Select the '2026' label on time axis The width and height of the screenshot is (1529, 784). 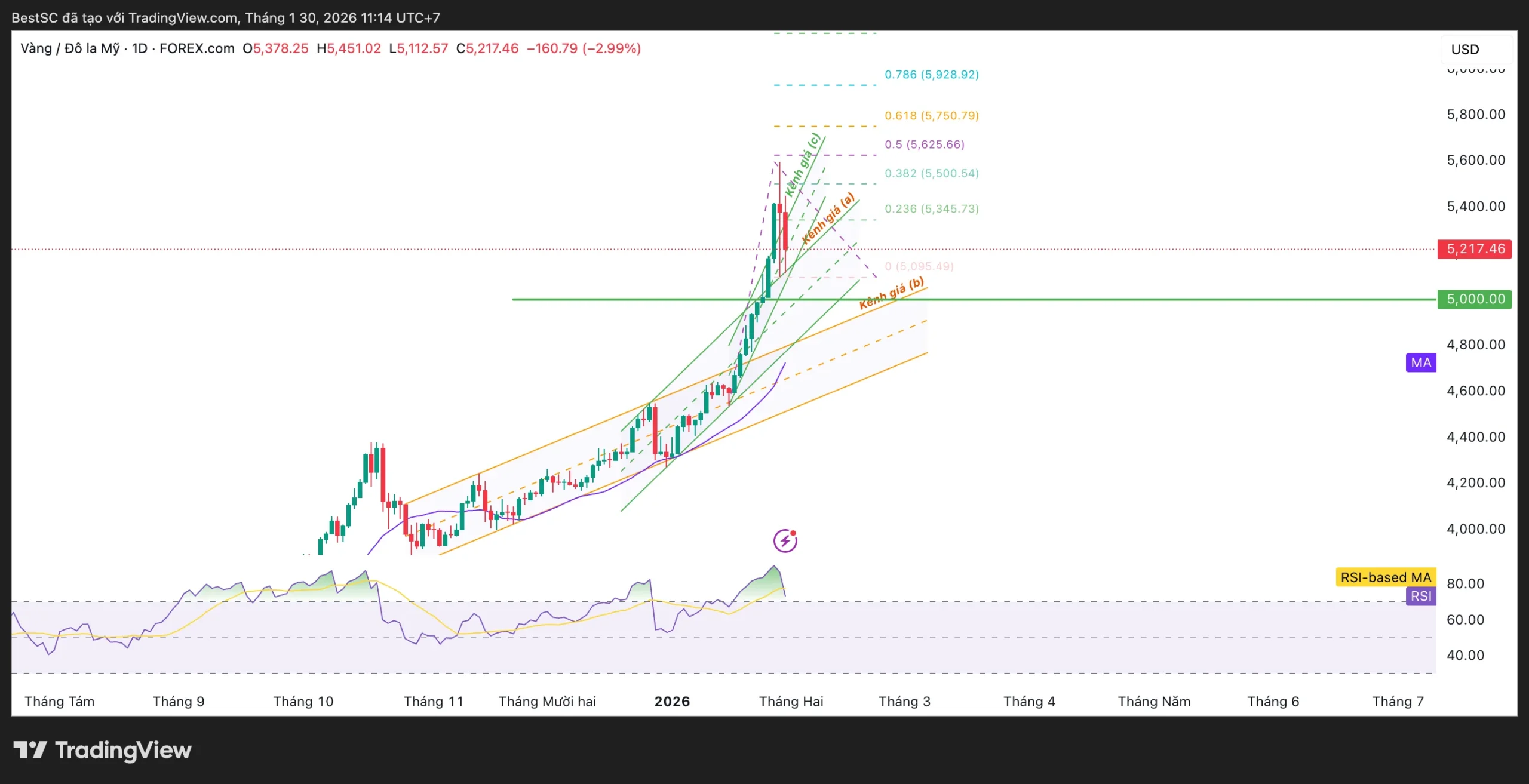pyautogui.click(x=672, y=702)
